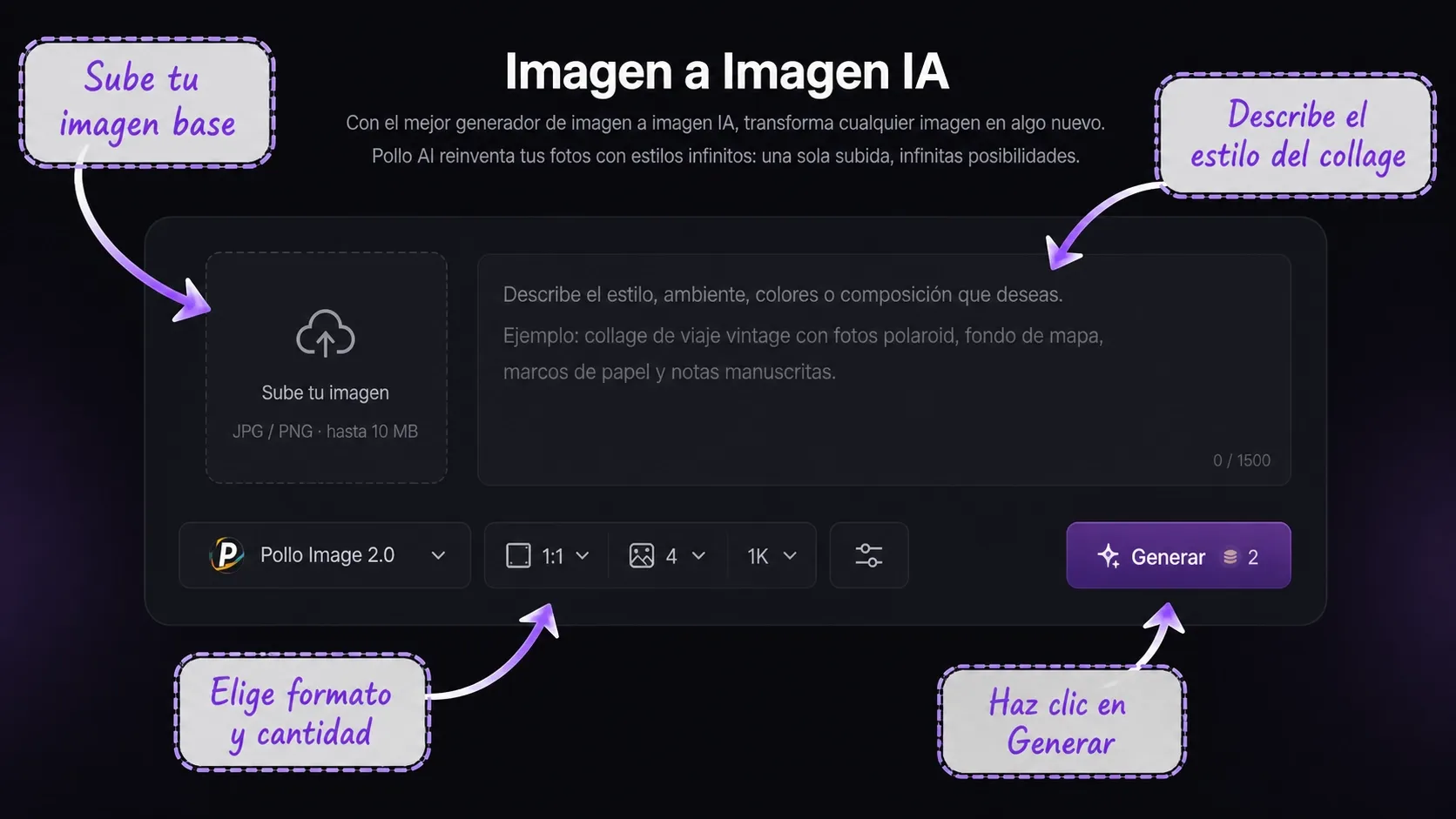Click the line starting 'Con el mejor generador'
Image resolution: width=1456 pixels, height=819 pixels.
point(725,123)
